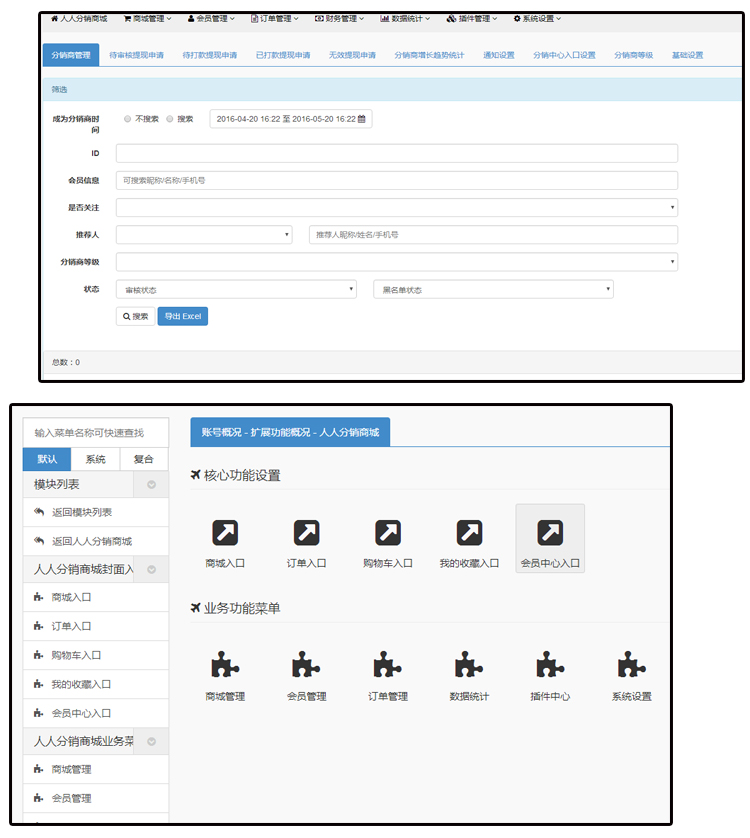Click the 返回人人分销商城 sidebar link
This screenshot has height=838, width=750.
click(x=96, y=541)
